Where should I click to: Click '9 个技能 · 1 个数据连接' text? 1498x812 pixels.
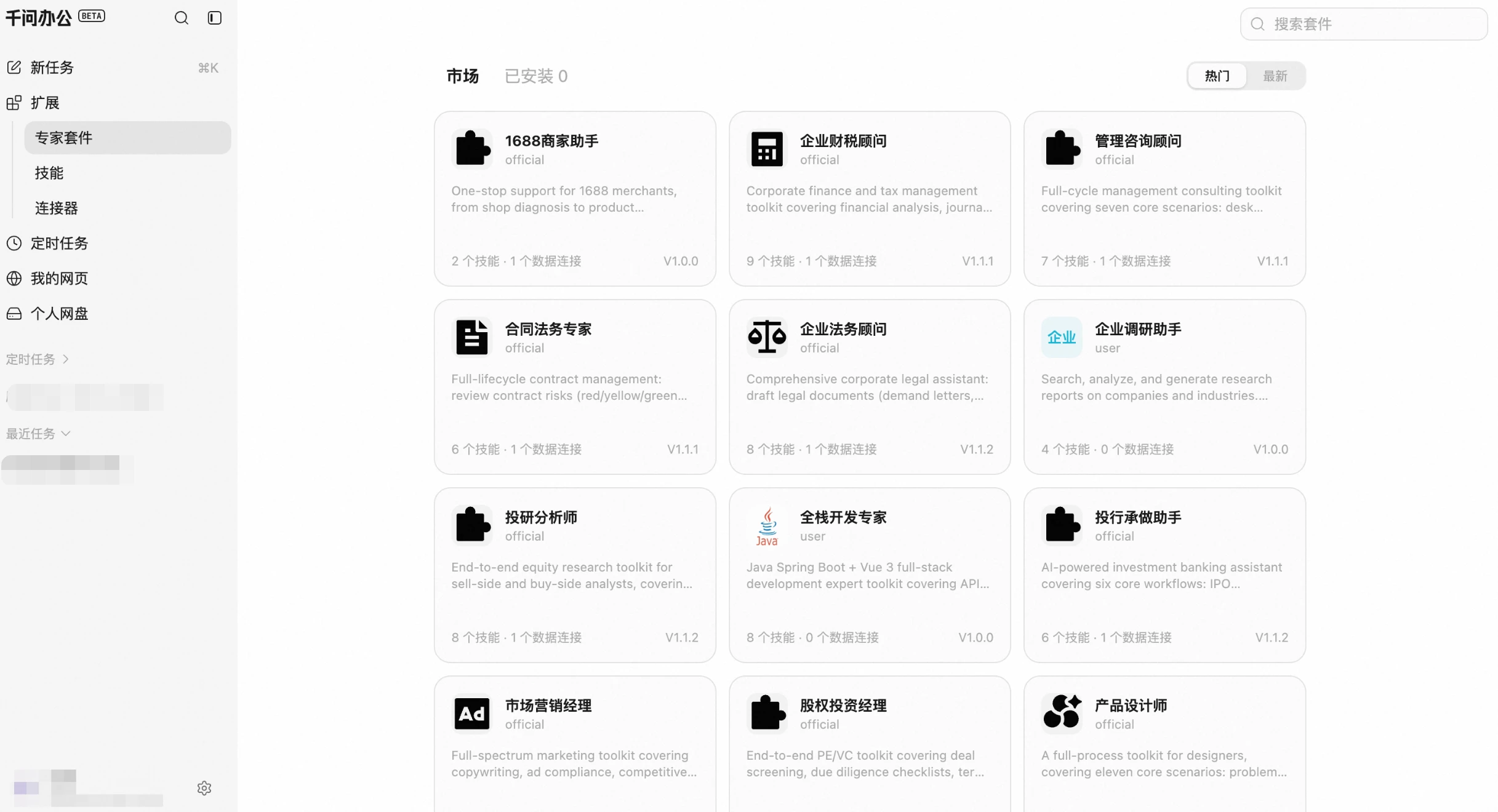point(811,261)
